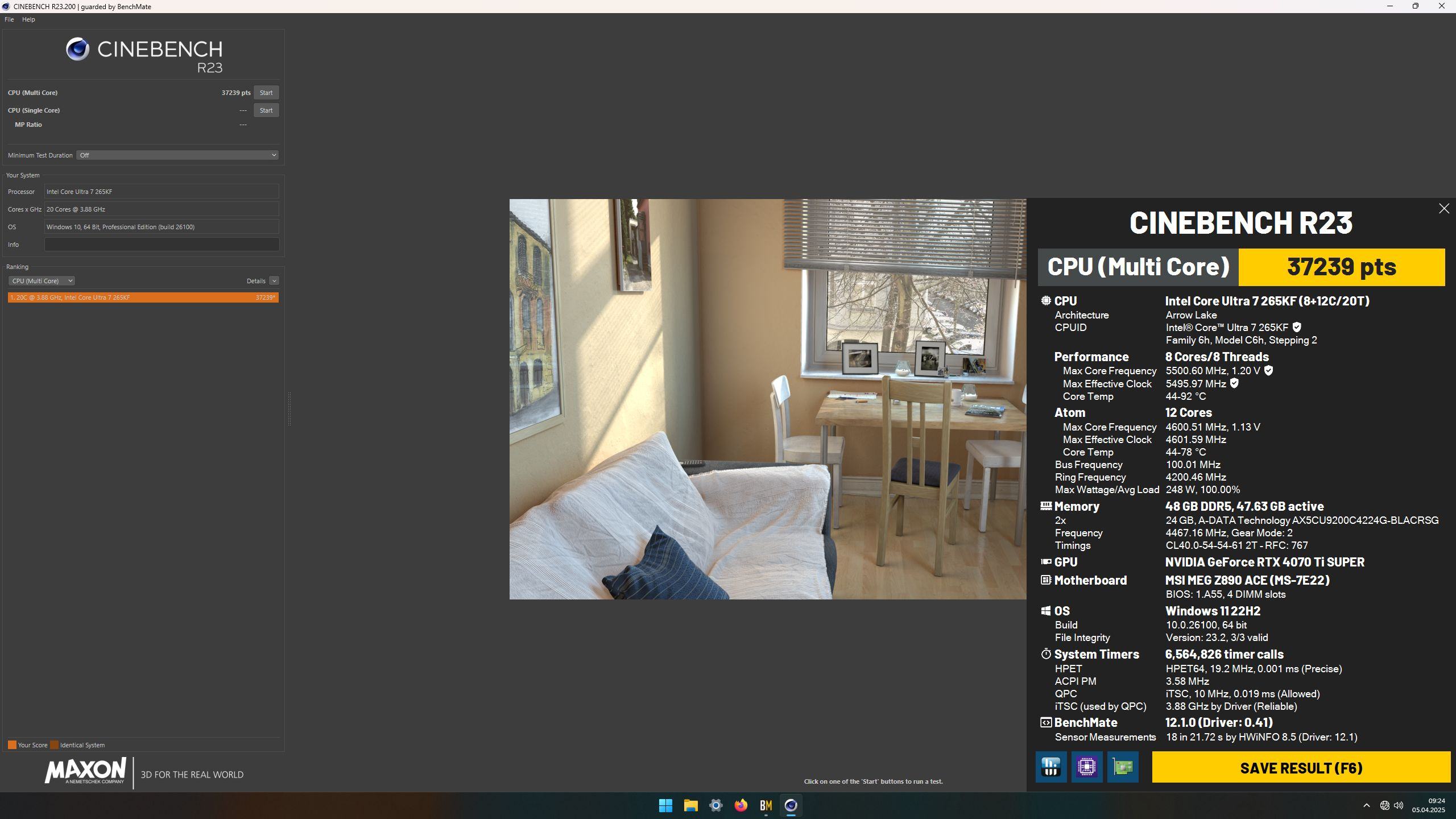This screenshot has width=1456, height=819.
Task: Start the CPU Multi Core test
Action: point(266,93)
